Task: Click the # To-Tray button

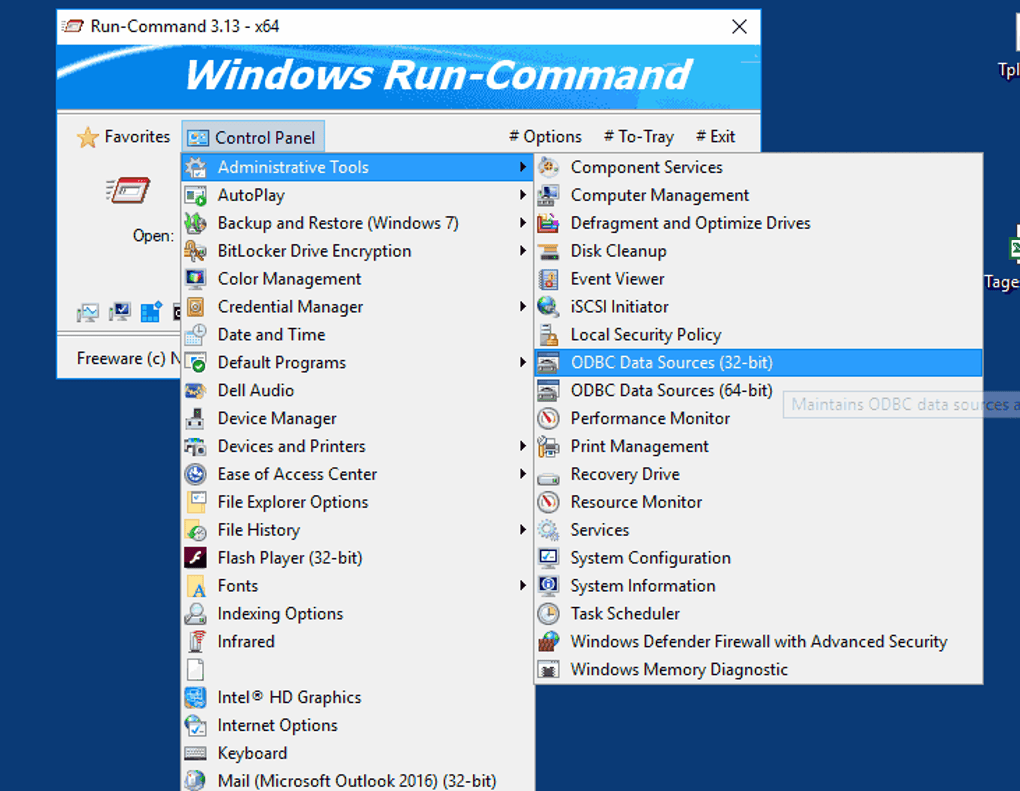Action: 639,137
